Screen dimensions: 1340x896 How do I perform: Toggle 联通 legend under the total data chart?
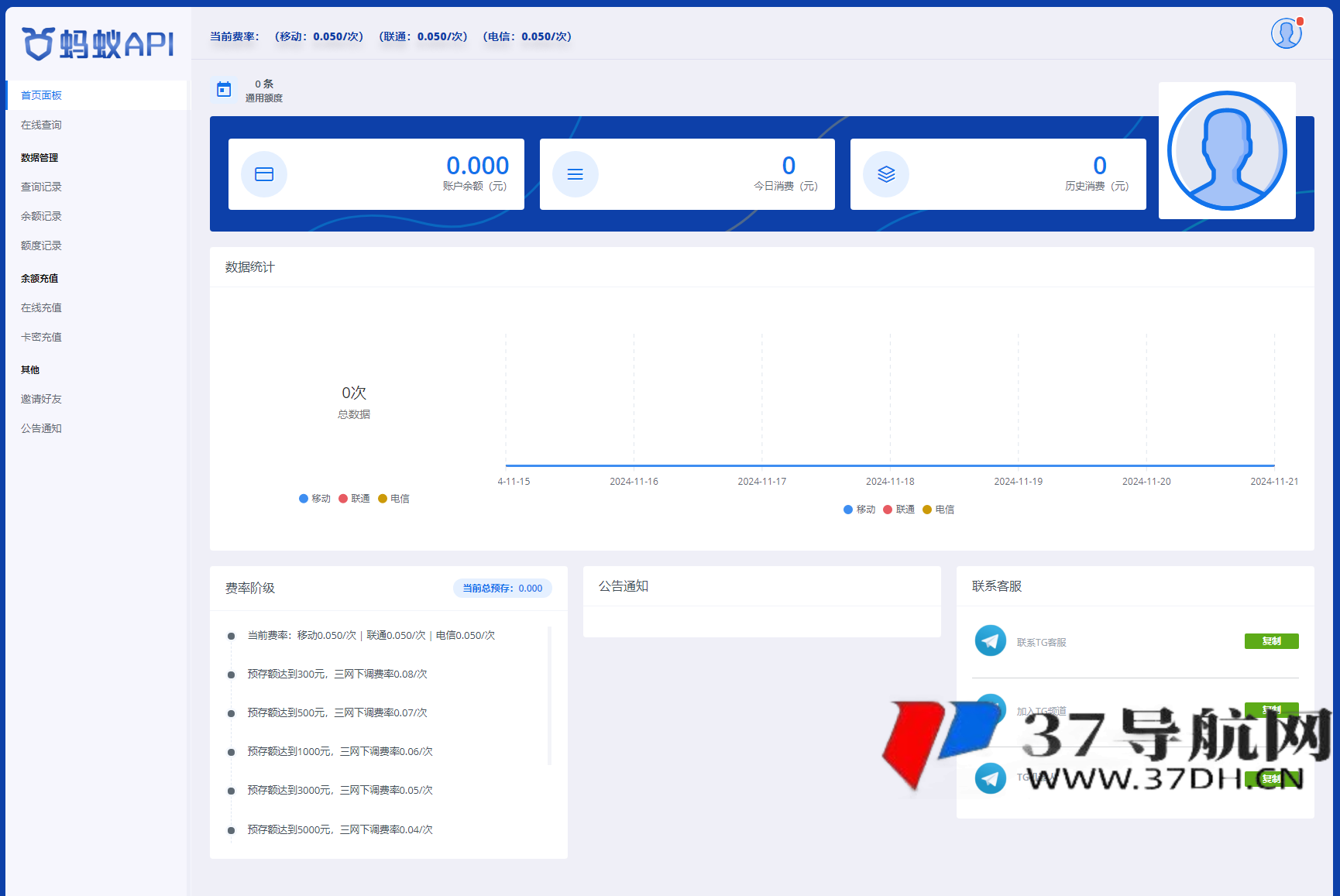(x=354, y=499)
